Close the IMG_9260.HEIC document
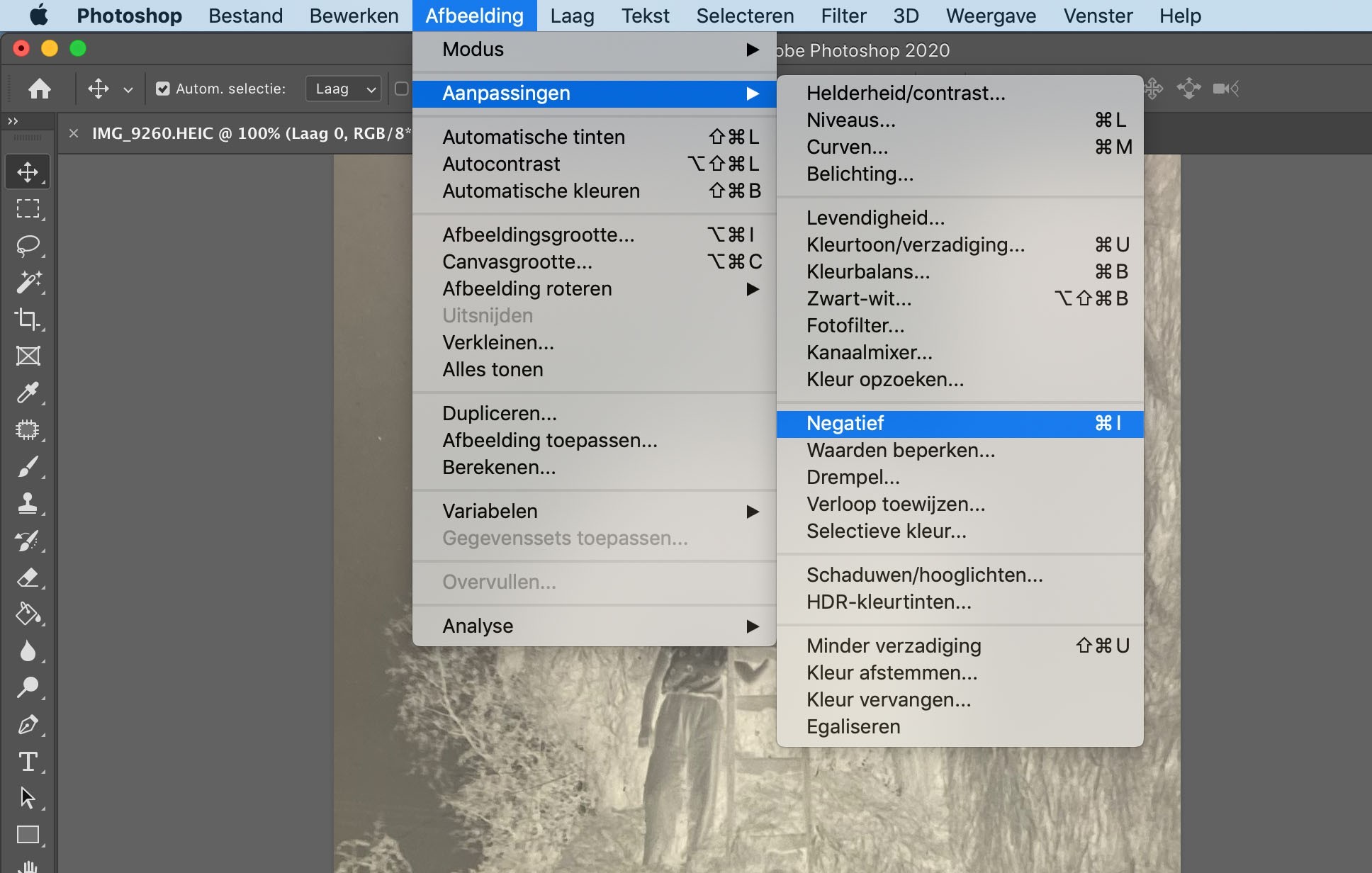Image resolution: width=1372 pixels, height=873 pixels. click(74, 133)
